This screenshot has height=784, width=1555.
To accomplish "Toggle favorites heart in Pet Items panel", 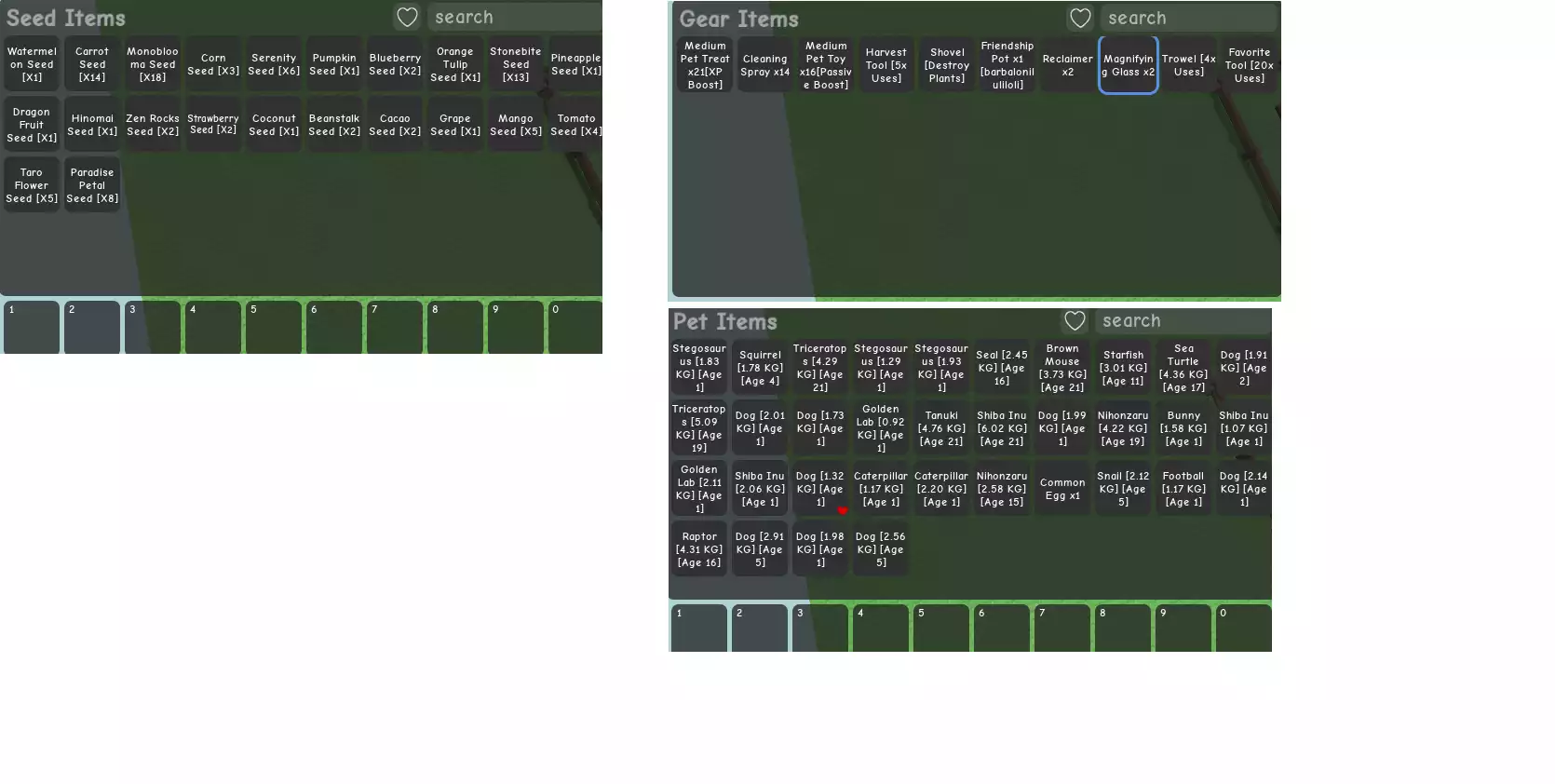I will (x=1075, y=321).
